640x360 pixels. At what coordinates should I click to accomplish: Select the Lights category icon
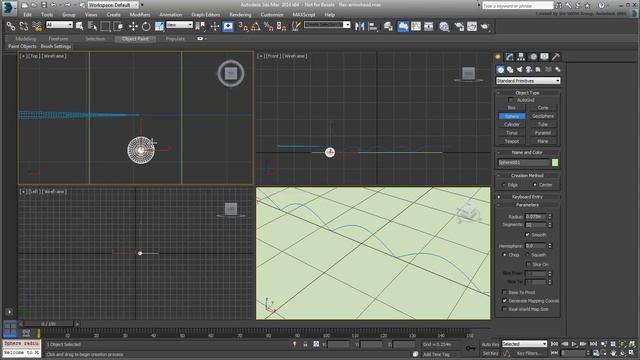519,69
